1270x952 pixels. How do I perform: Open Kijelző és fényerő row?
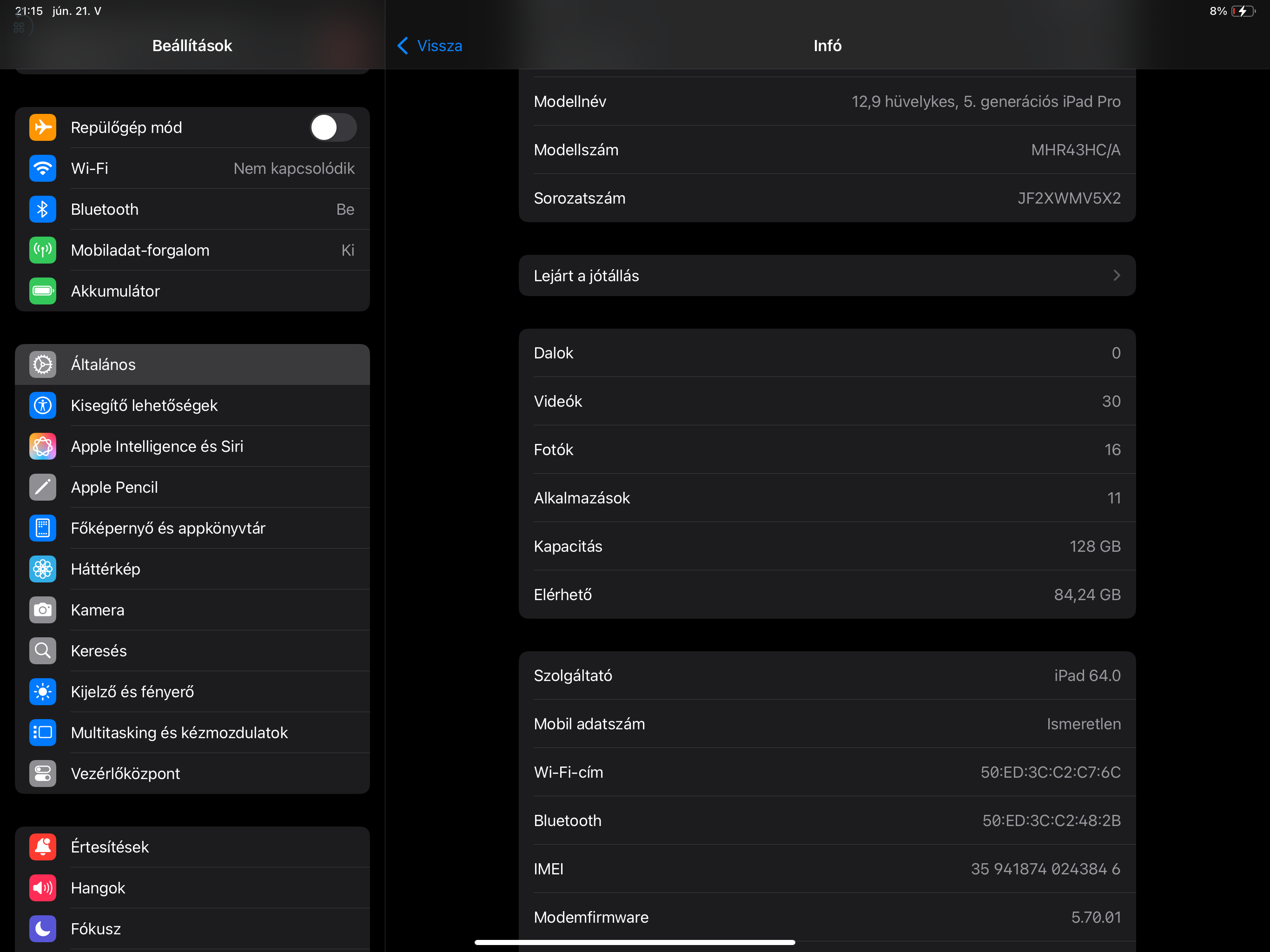[192, 692]
